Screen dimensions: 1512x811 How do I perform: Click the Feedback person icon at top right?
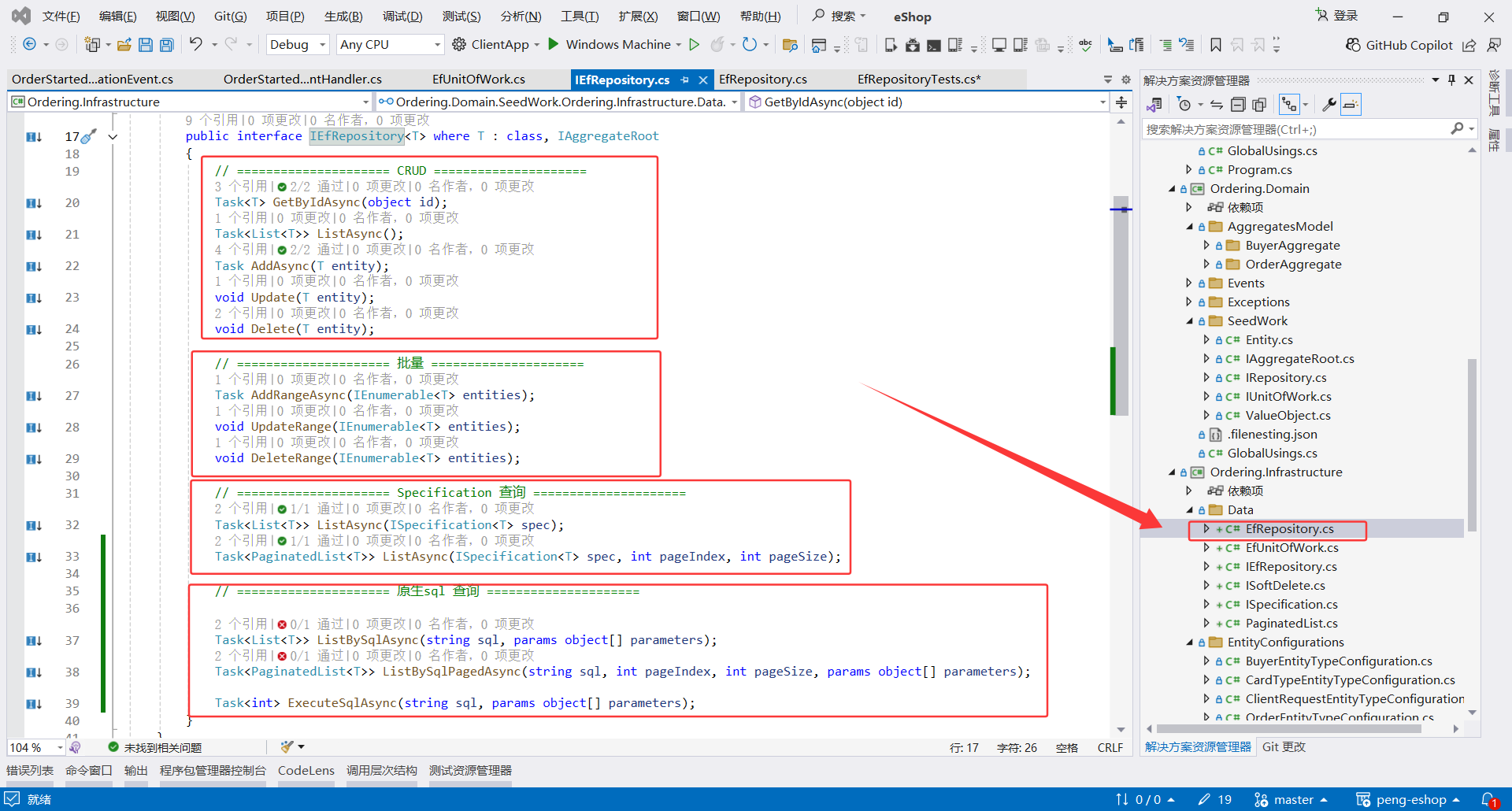(1494, 45)
